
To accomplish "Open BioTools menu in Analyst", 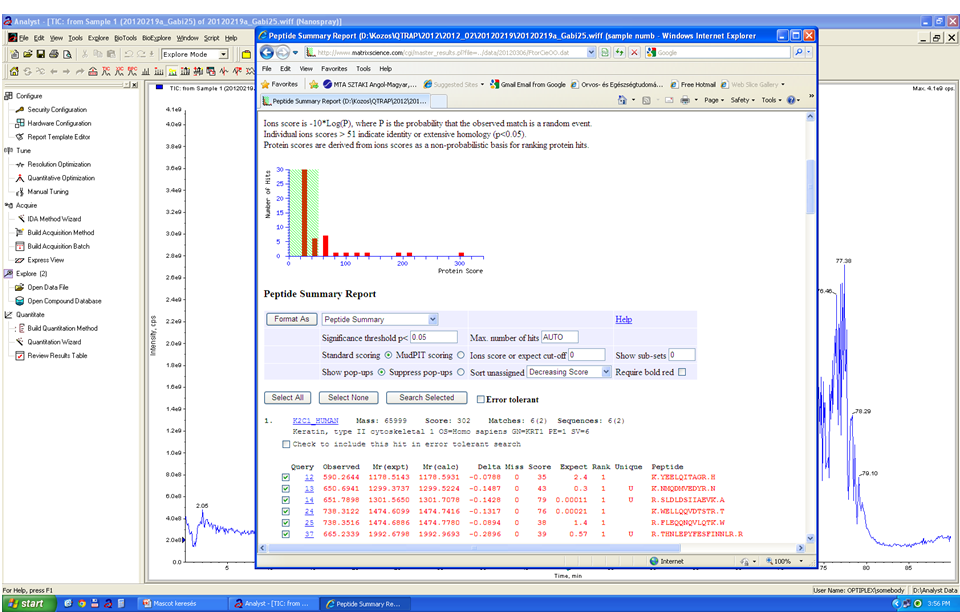I will click(126, 38).
